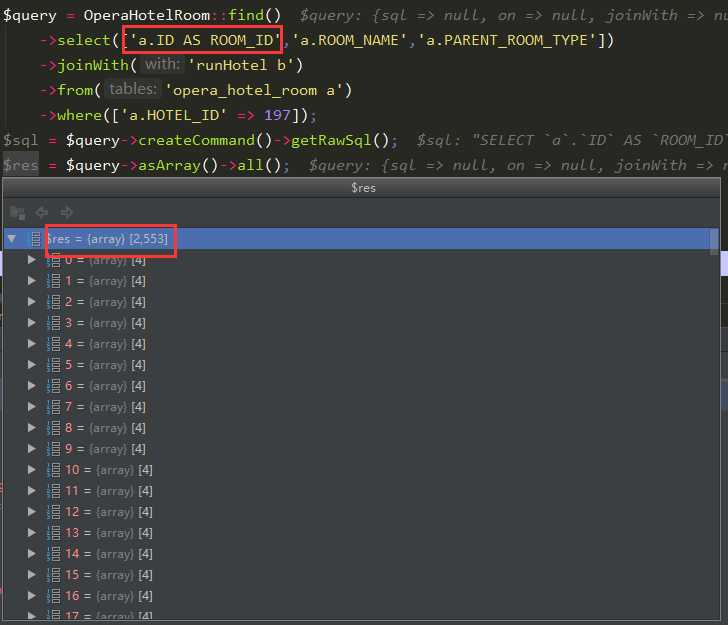Image resolution: width=728 pixels, height=625 pixels.
Task: Click the 'joinWith' method name
Action: 92,65
